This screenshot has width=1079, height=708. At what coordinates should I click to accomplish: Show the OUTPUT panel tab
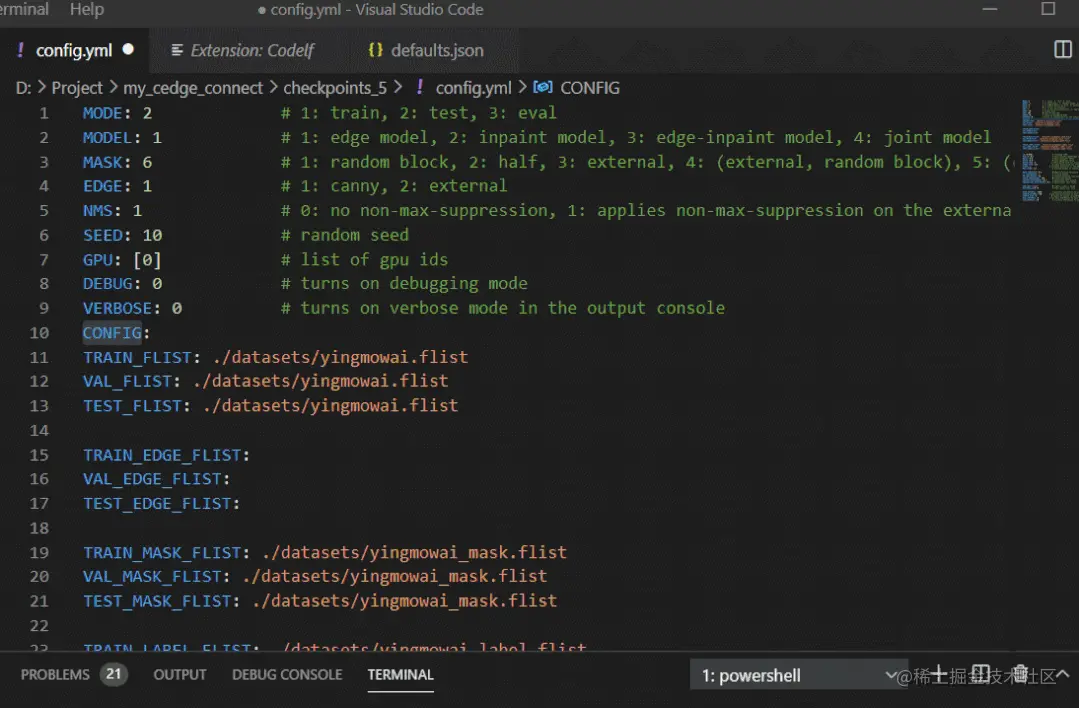click(x=180, y=675)
